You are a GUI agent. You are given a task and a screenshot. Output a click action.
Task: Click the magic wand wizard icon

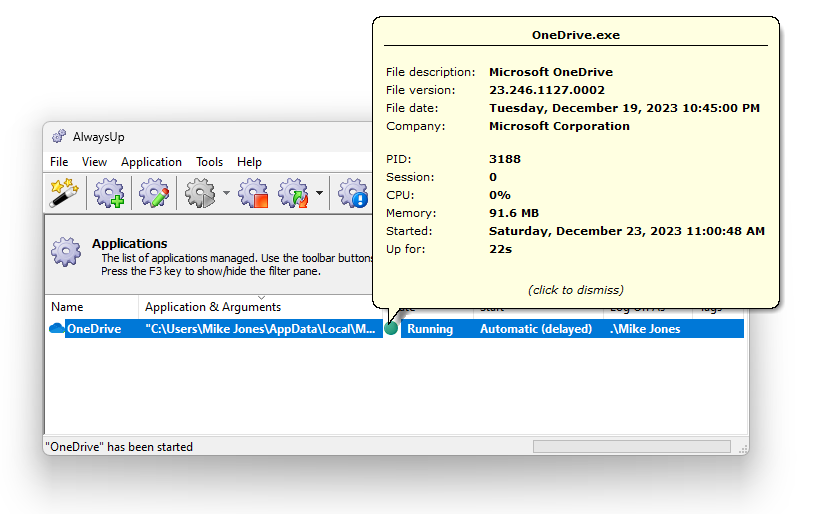click(x=64, y=193)
